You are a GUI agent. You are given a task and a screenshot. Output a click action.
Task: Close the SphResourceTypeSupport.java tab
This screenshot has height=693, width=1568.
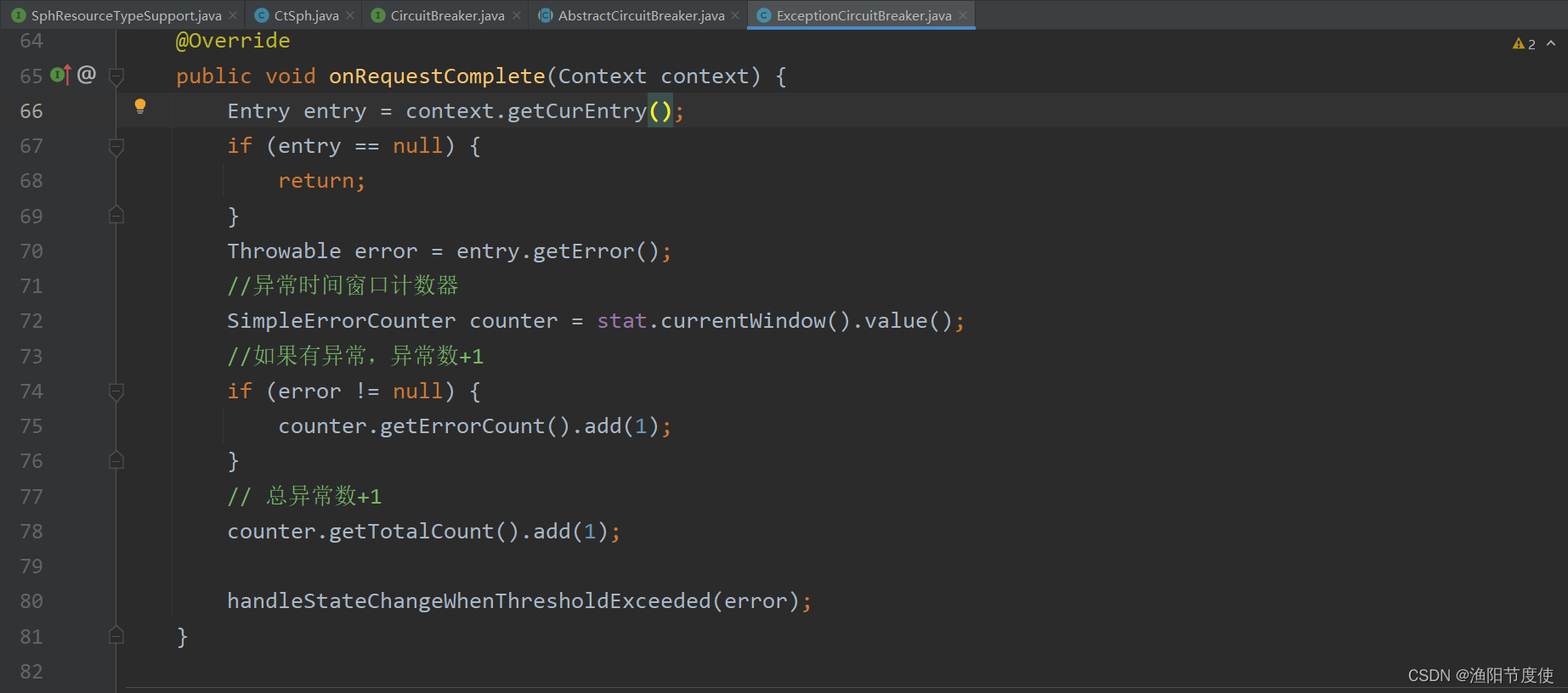coord(233,15)
